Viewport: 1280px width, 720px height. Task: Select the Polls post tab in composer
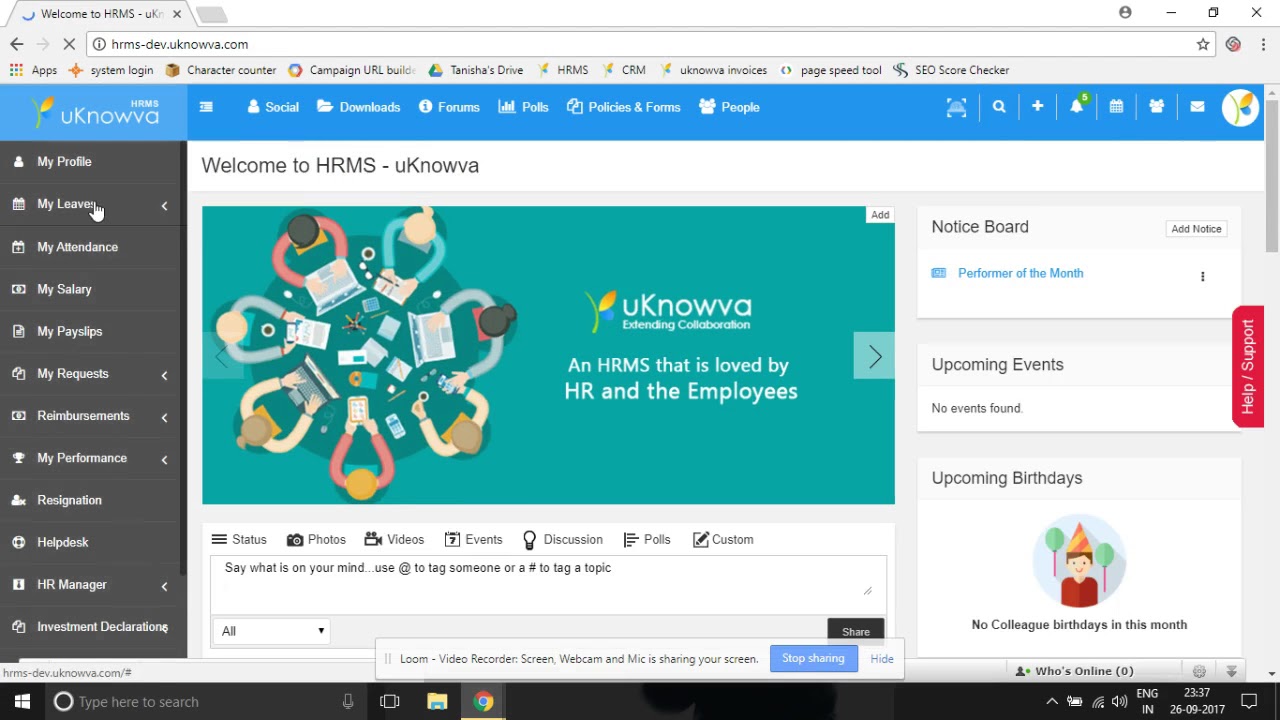coord(647,539)
